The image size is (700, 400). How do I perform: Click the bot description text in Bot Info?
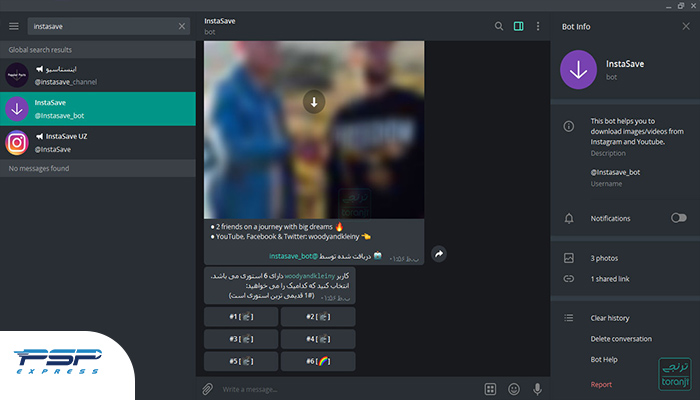(637, 131)
